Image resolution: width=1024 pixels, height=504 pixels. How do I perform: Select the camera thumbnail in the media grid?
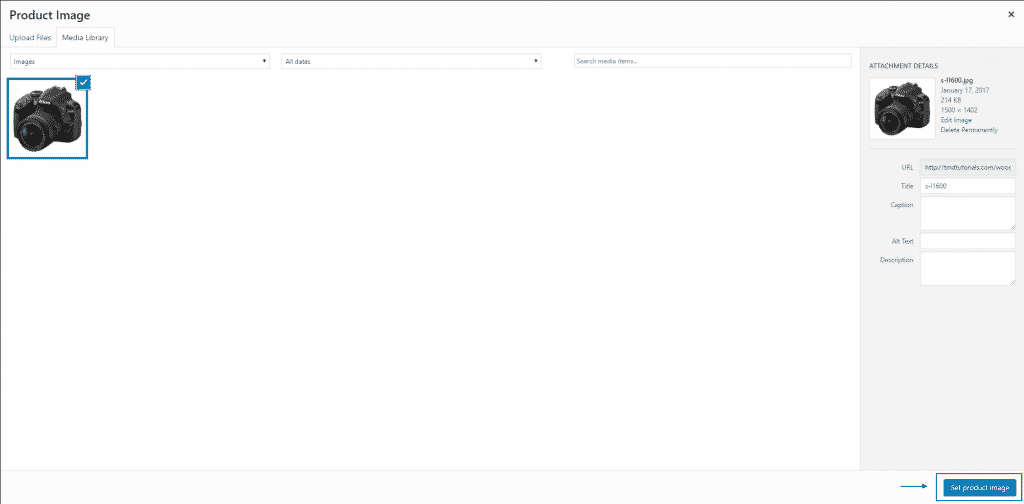click(47, 119)
